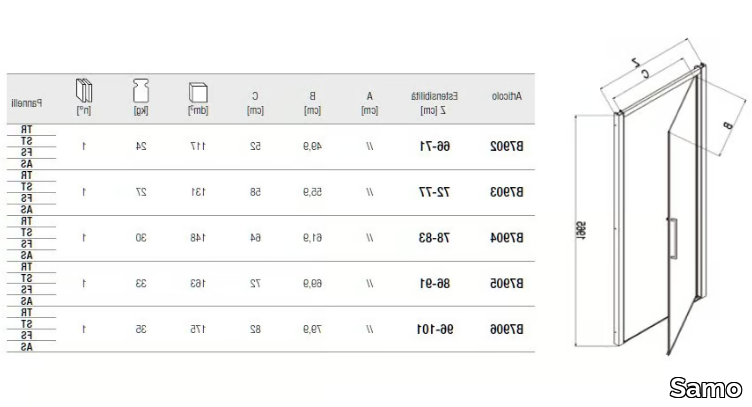This screenshot has height=407, width=752.
Task: Click the Pannelli column header
Action: [27, 103]
